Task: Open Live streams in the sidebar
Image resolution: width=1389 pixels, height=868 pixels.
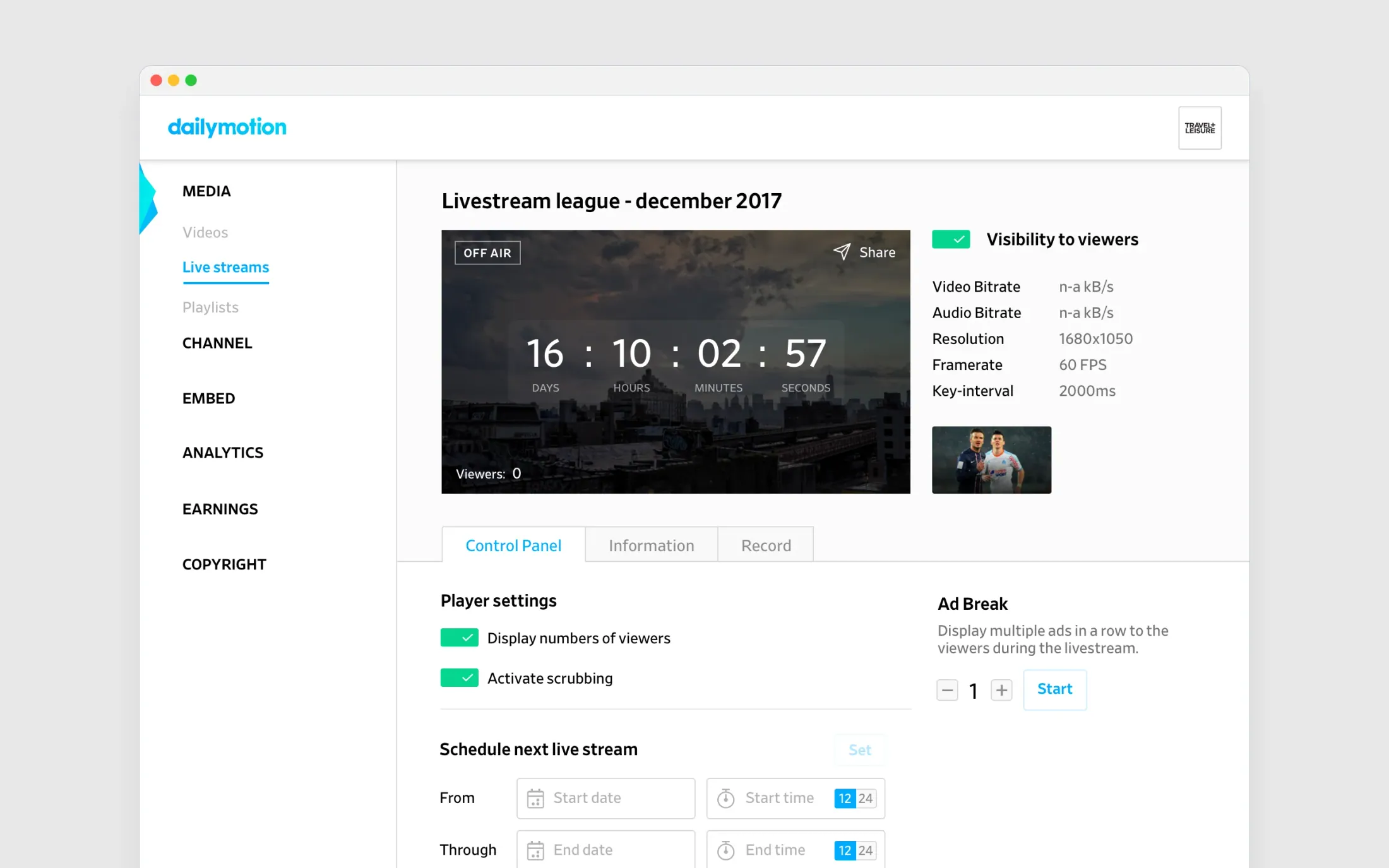Action: (225, 268)
